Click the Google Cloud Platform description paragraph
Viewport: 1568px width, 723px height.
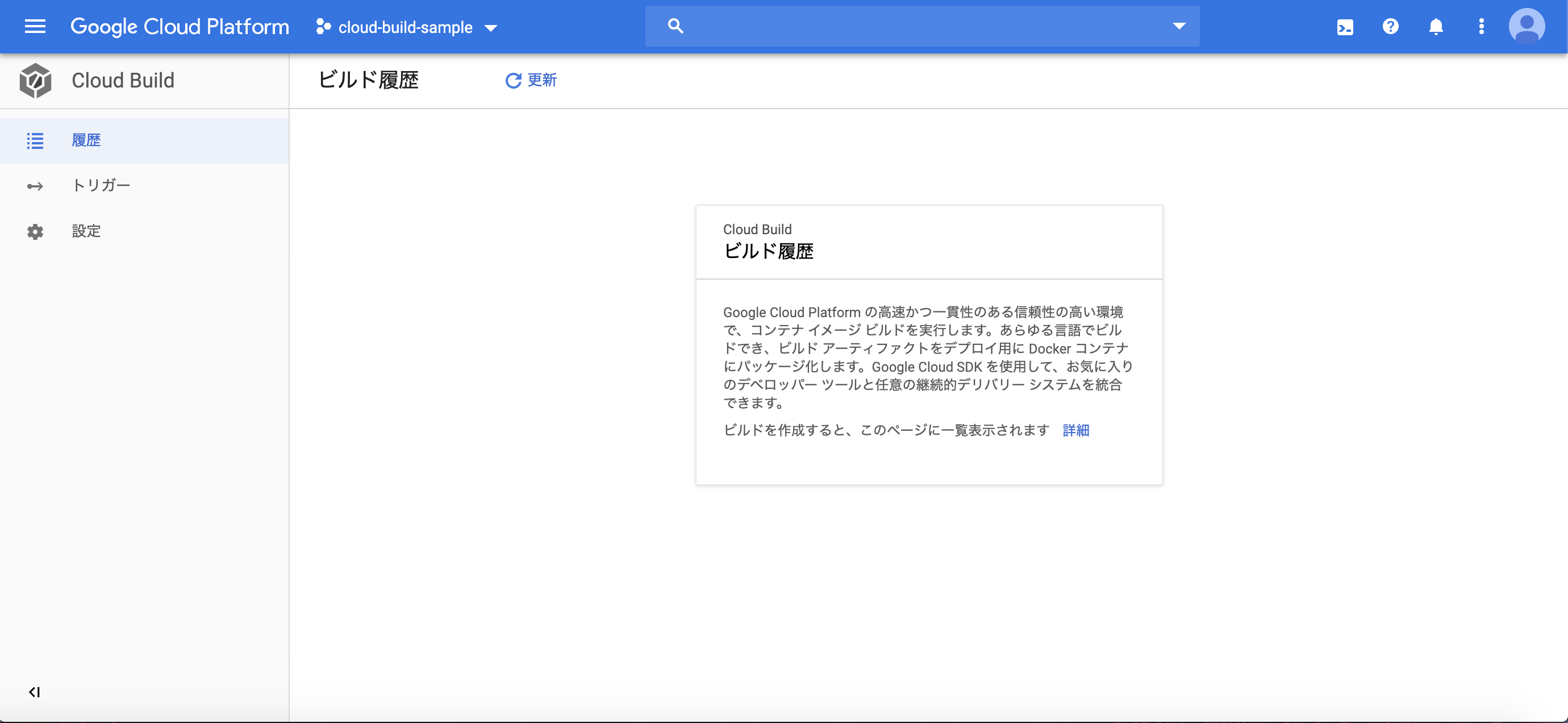(x=928, y=357)
